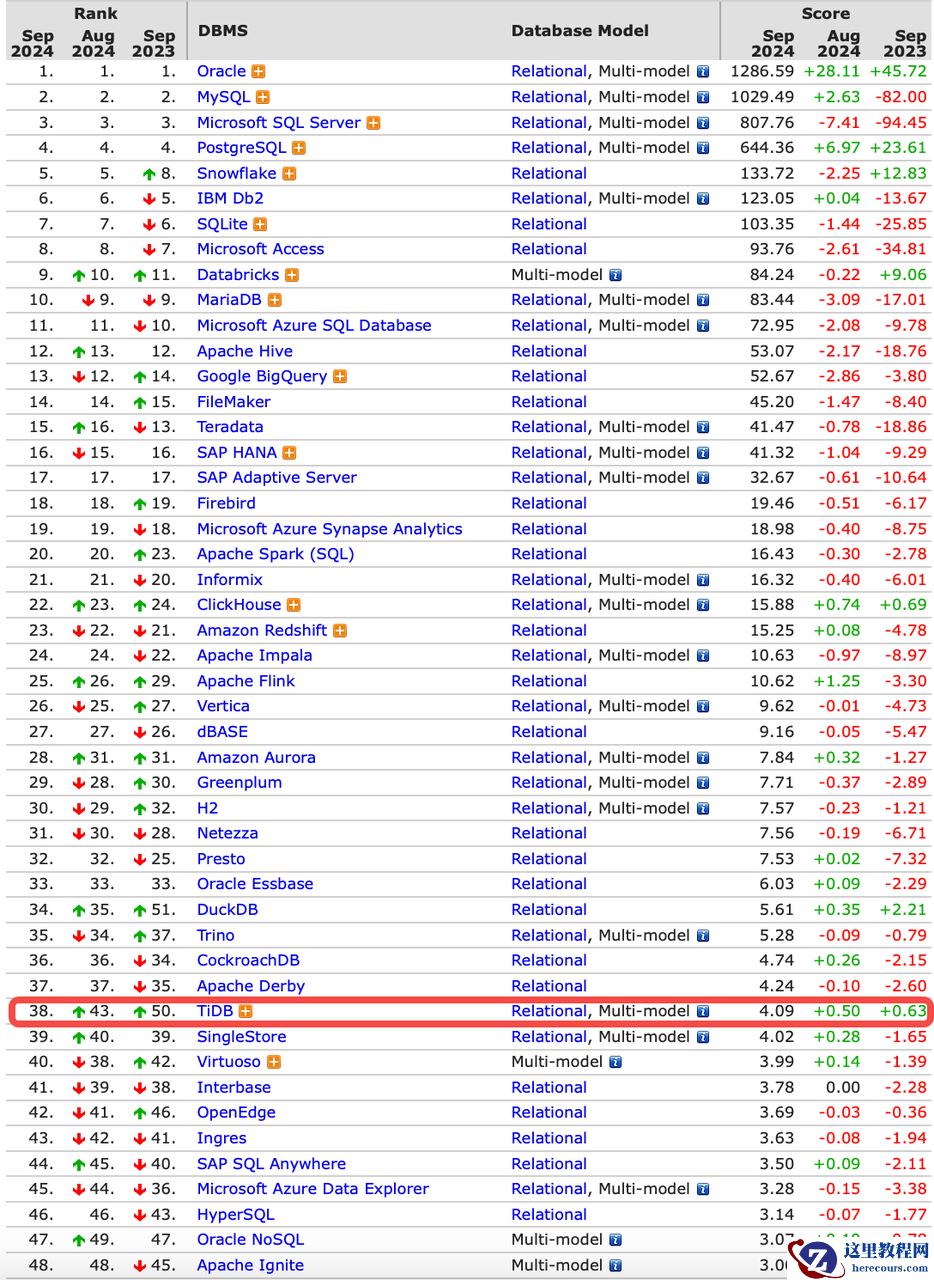
Task: Open the Netezza link
Action: pyautogui.click(x=227, y=833)
